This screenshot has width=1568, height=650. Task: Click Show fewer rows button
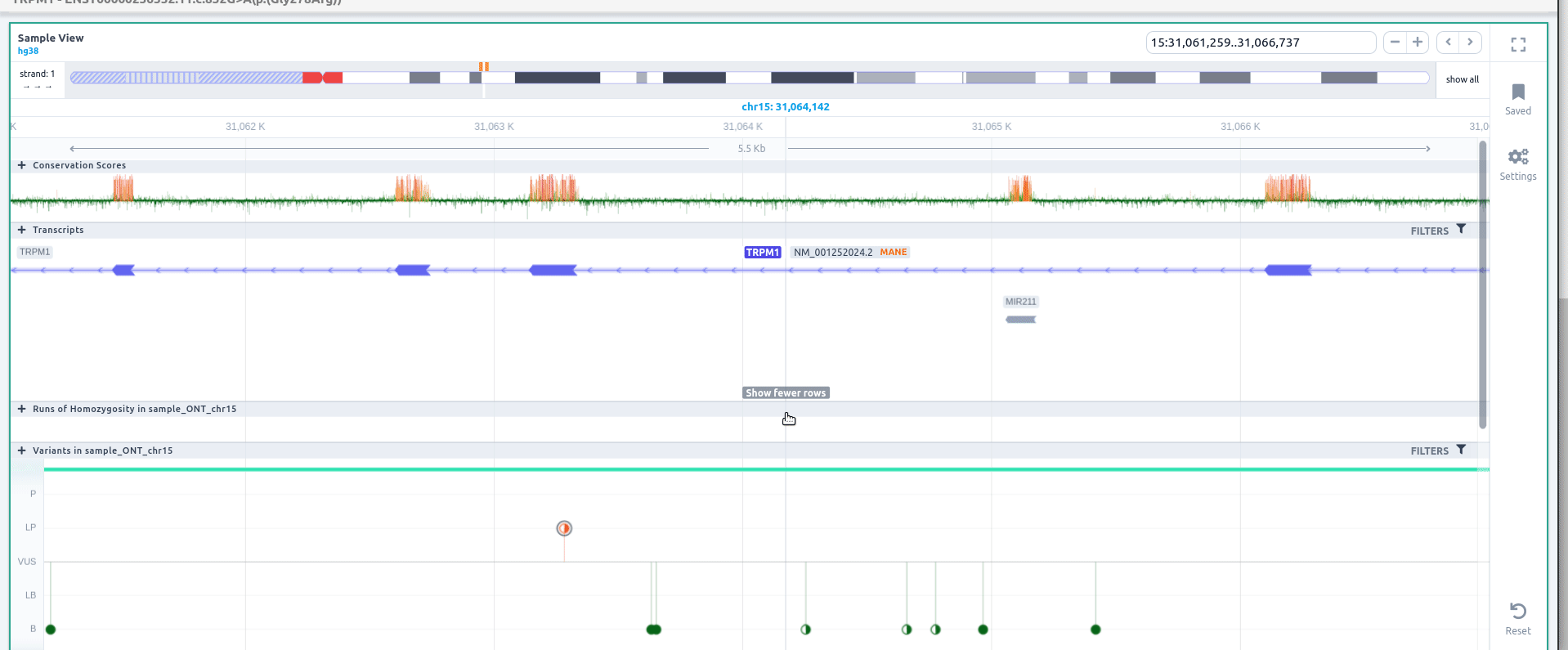click(x=786, y=393)
